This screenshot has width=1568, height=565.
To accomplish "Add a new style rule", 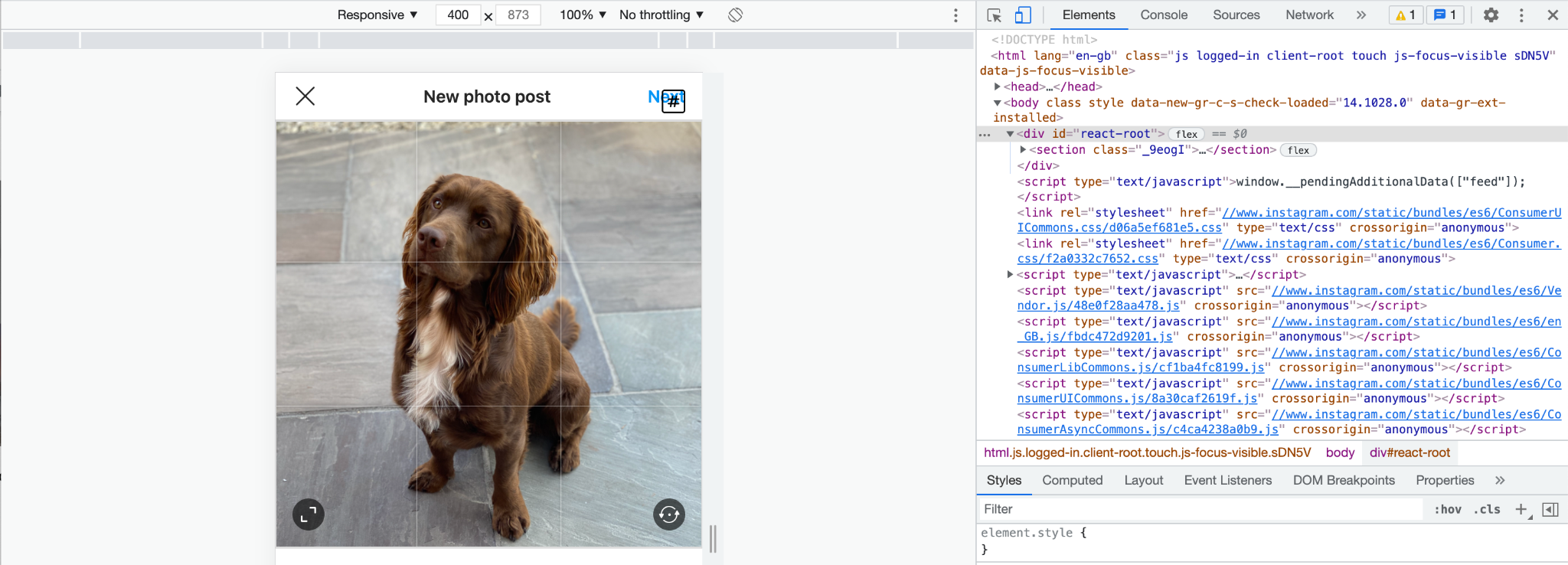I will click(x=1521, y=509).
